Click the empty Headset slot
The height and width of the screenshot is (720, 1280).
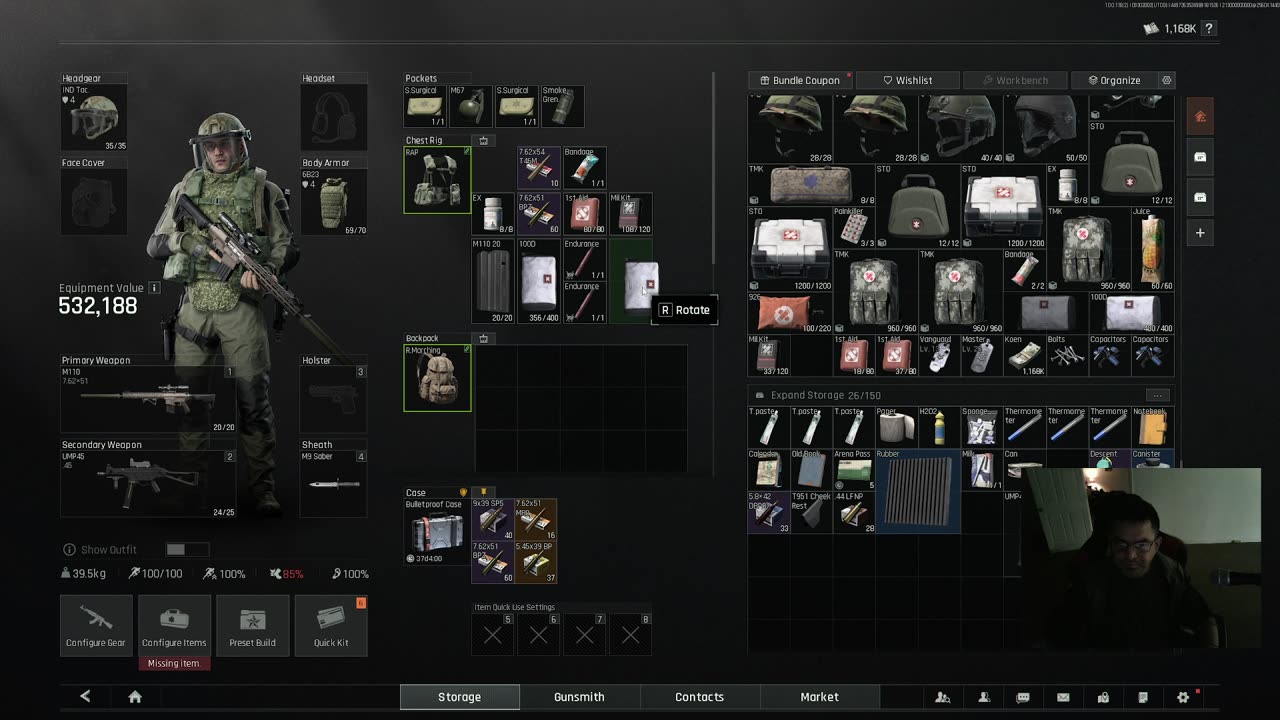point(334,118)
